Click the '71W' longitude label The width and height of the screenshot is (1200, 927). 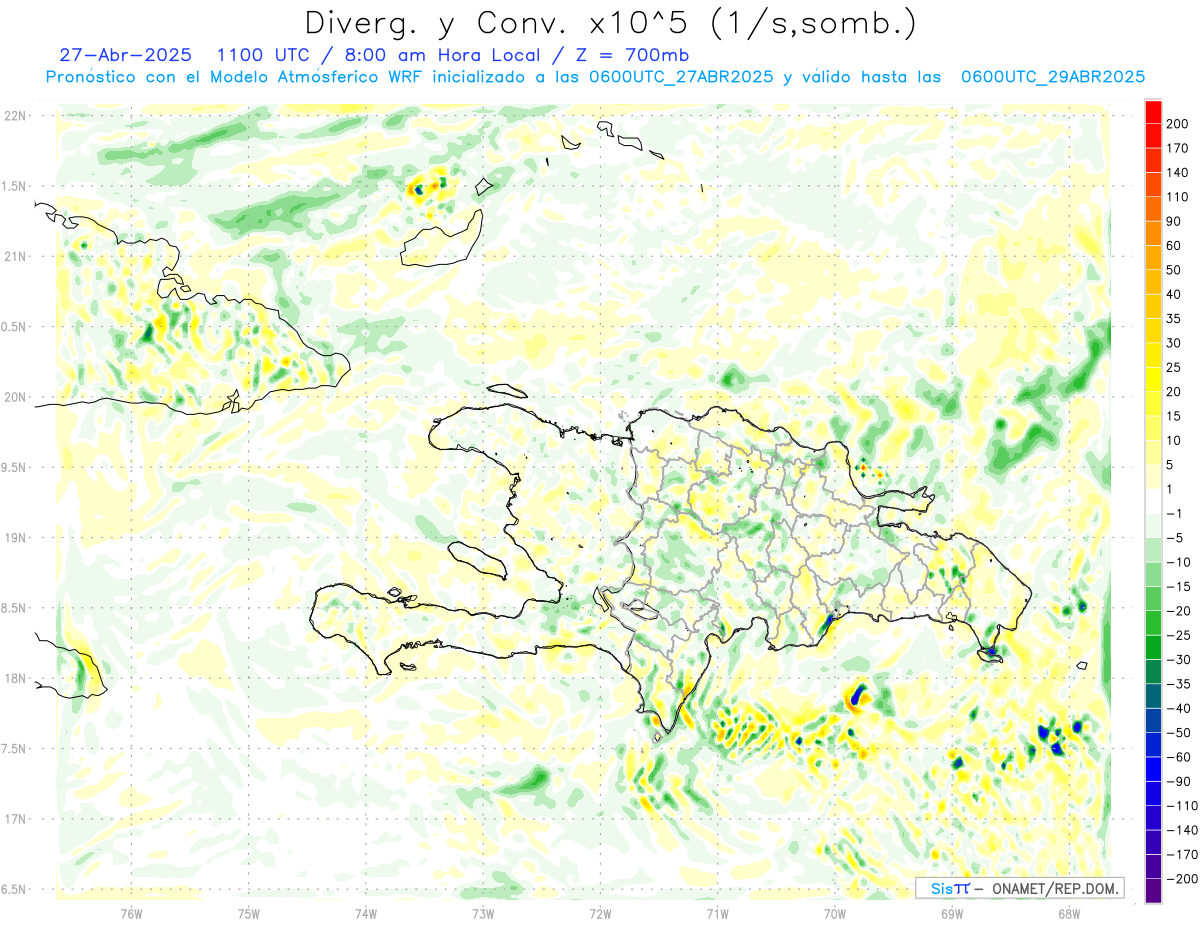click(717, 913)
